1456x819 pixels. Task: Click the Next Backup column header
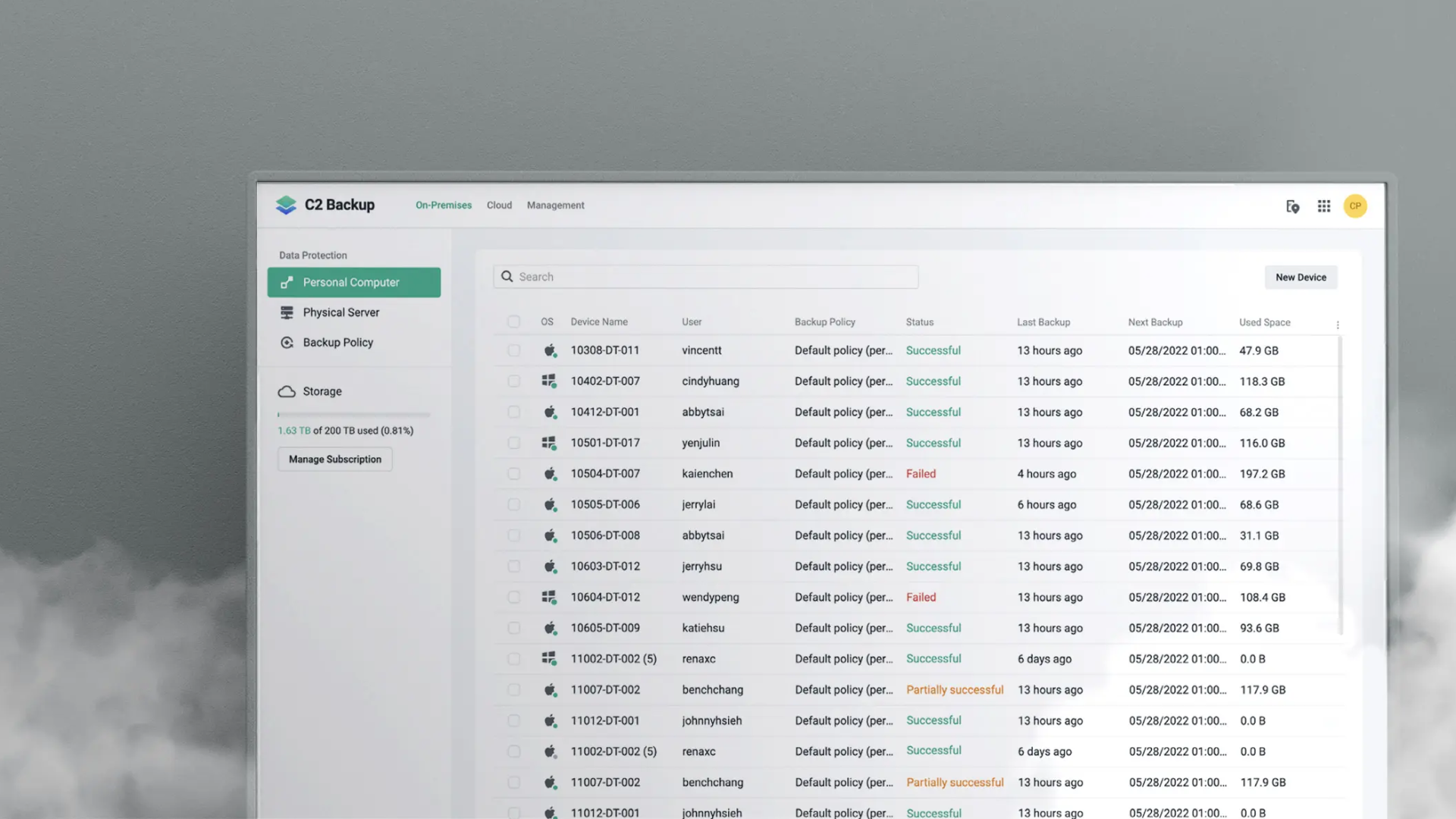point(1155,322)
